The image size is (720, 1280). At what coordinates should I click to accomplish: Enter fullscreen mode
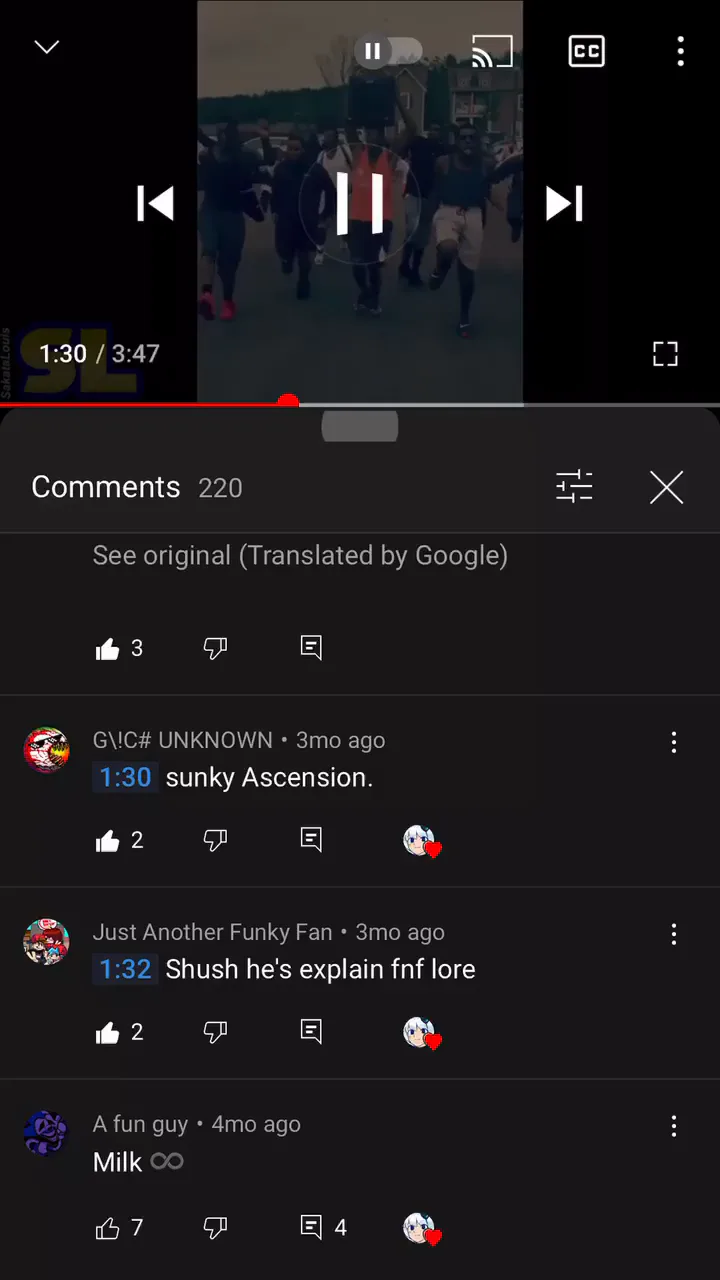(x=665, y=353)
